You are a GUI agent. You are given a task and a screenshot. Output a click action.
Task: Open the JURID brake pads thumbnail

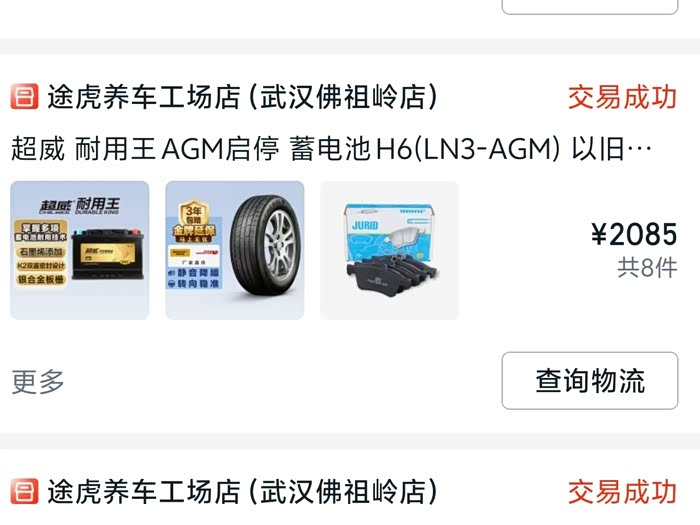[x=389, y=250]
